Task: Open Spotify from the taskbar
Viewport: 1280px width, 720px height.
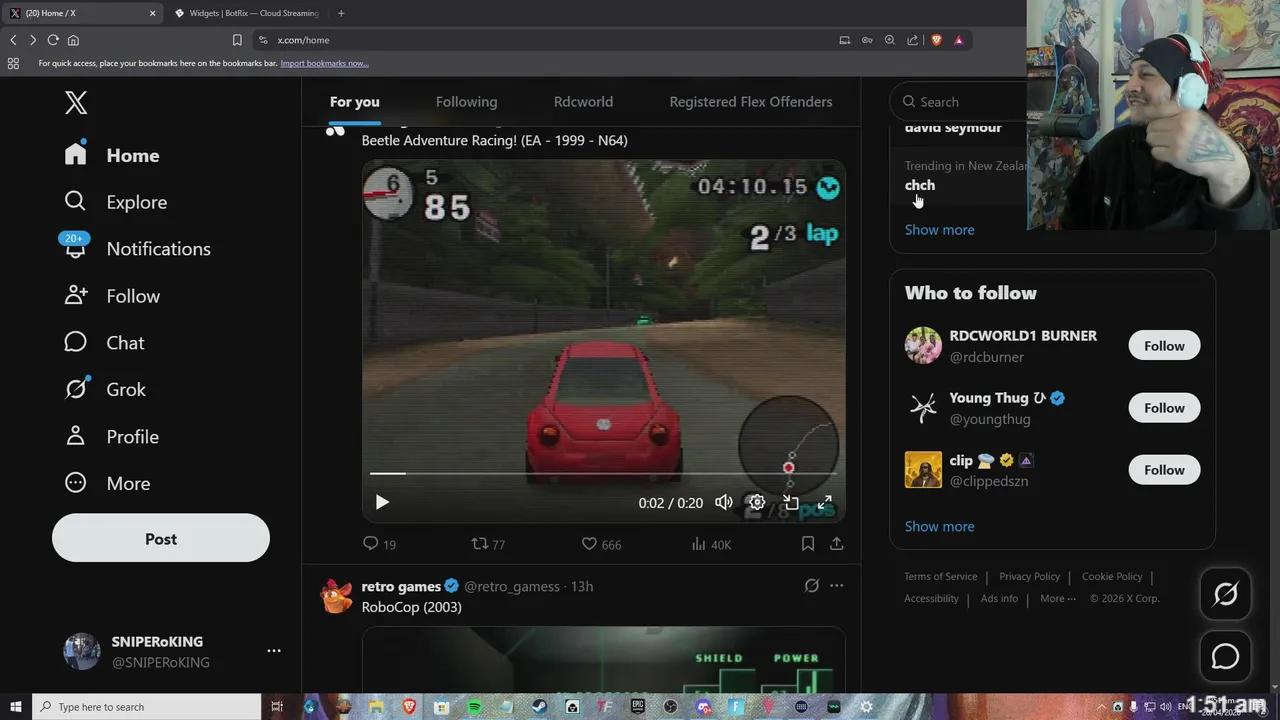Action: [x=474, y=707]
